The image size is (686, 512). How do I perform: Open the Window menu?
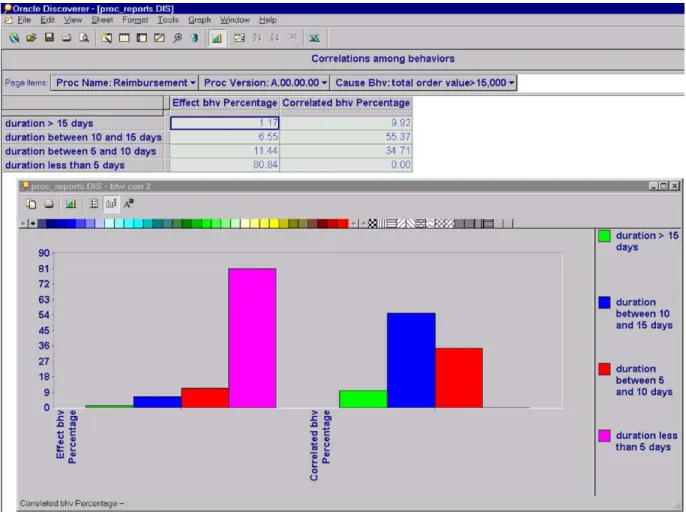(234, 20)
